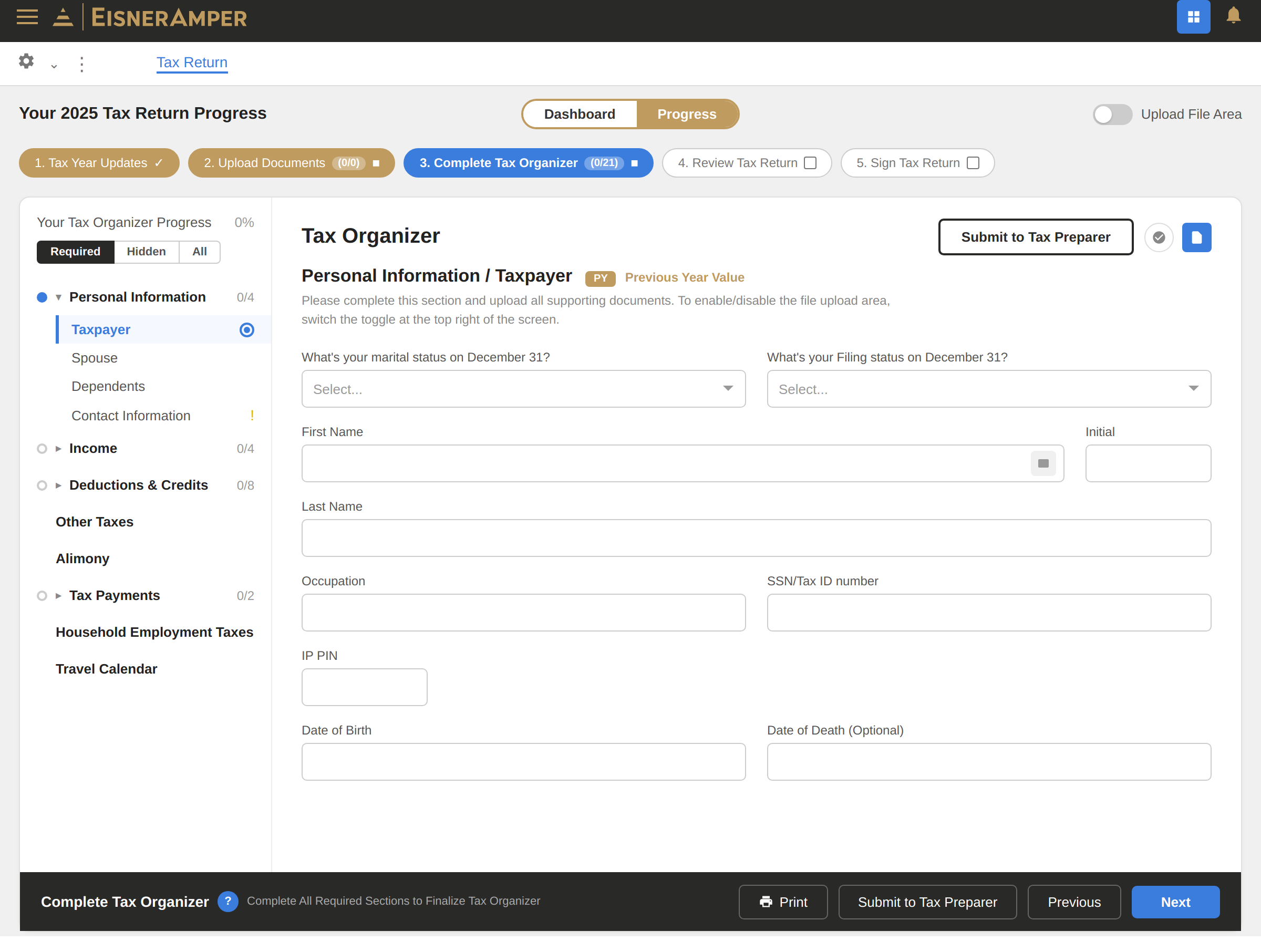Switch to the Dashboard tab

579,114
